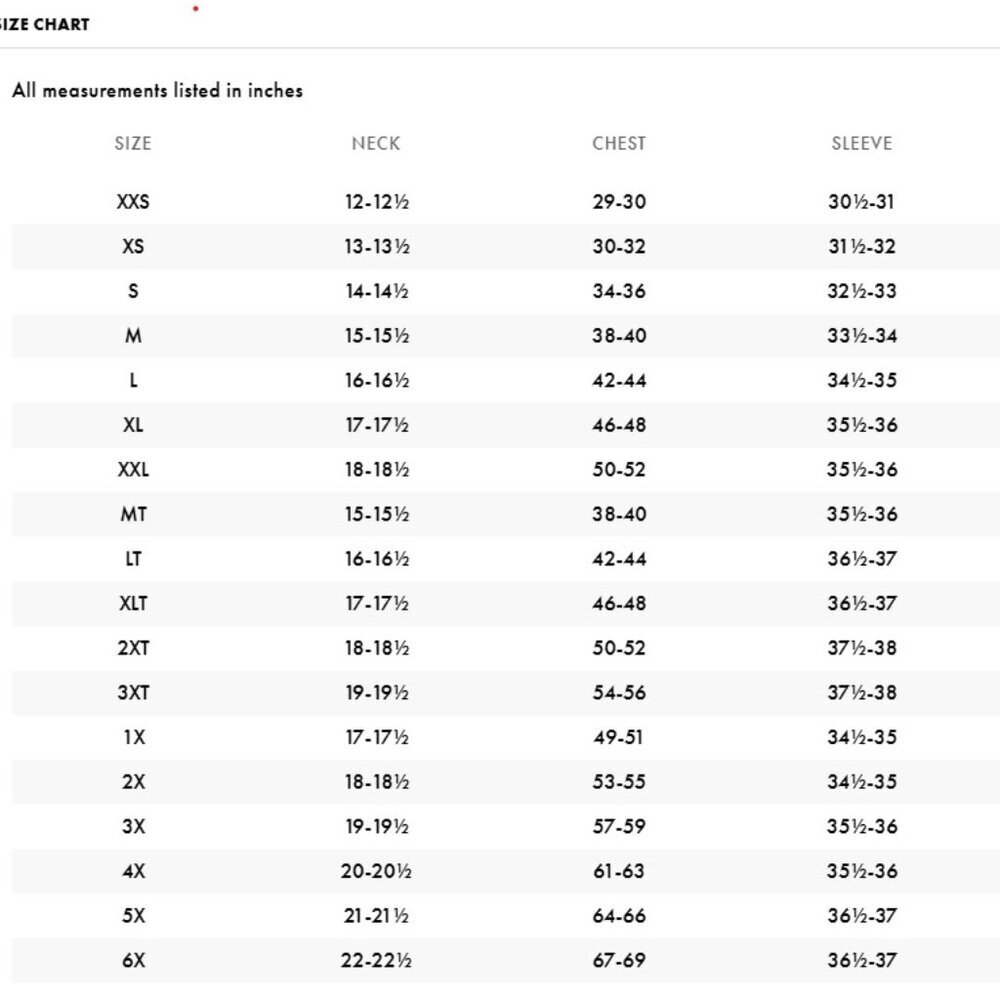This screenshot has height=1000, width=1000.
Task: Click chest measurement 34-36 for size S
Action: 619,291
